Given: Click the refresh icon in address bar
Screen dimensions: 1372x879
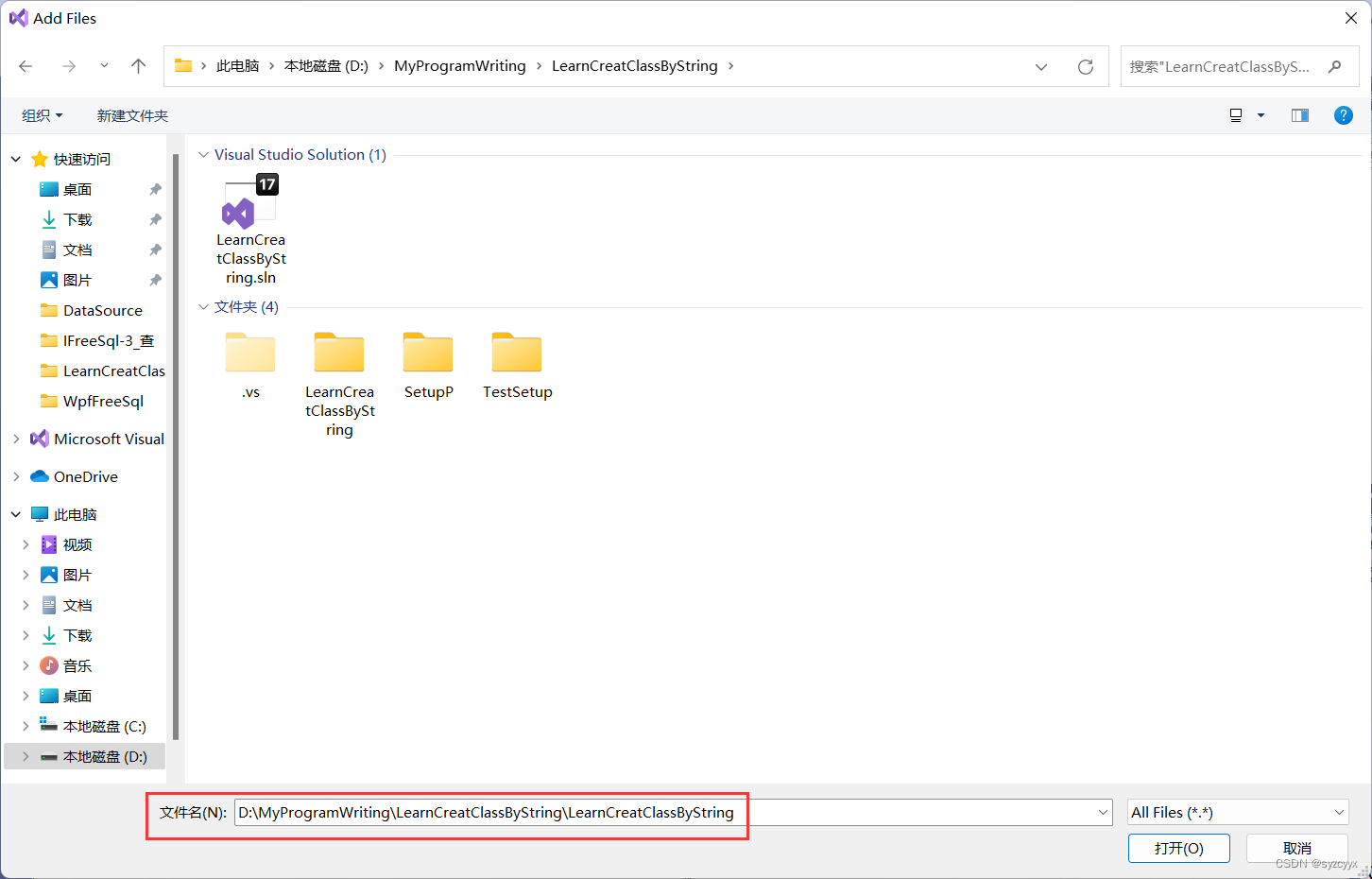Looking at the screenshot, I should (x=1085, y=65).
